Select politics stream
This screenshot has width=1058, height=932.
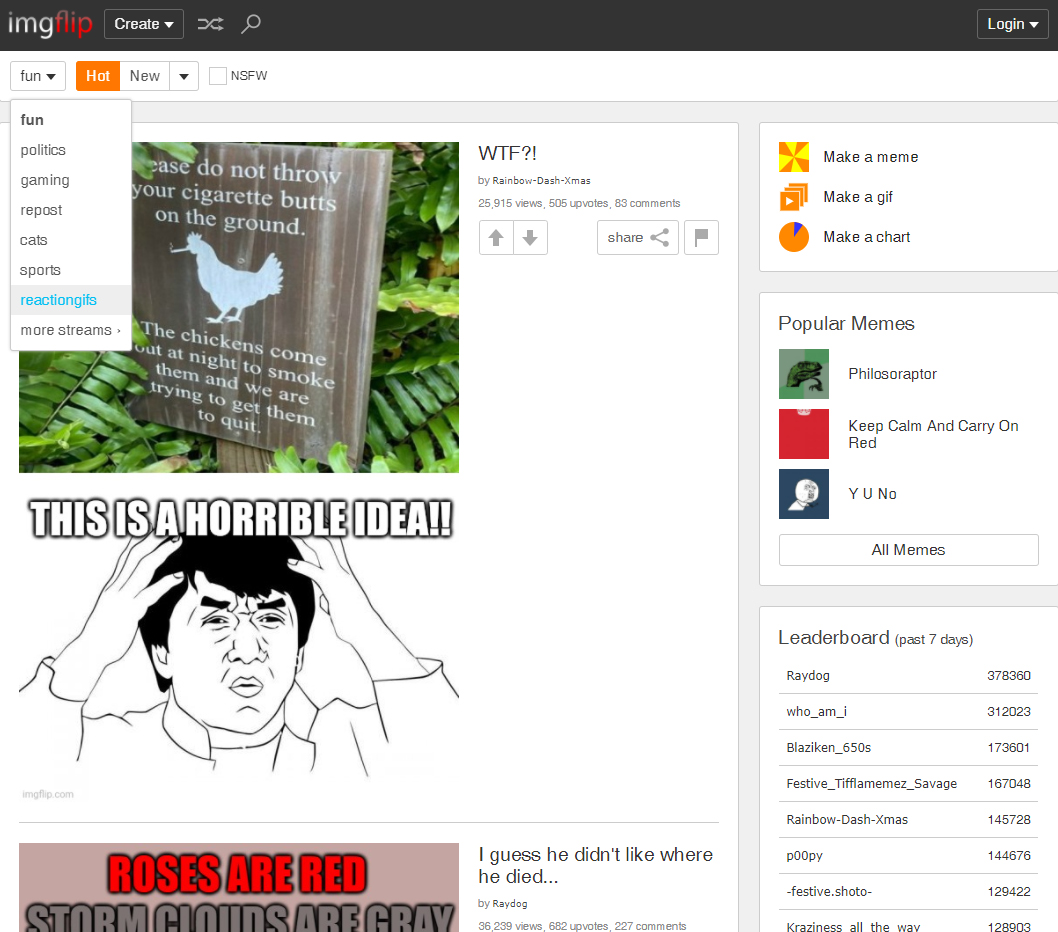(71, 150)
